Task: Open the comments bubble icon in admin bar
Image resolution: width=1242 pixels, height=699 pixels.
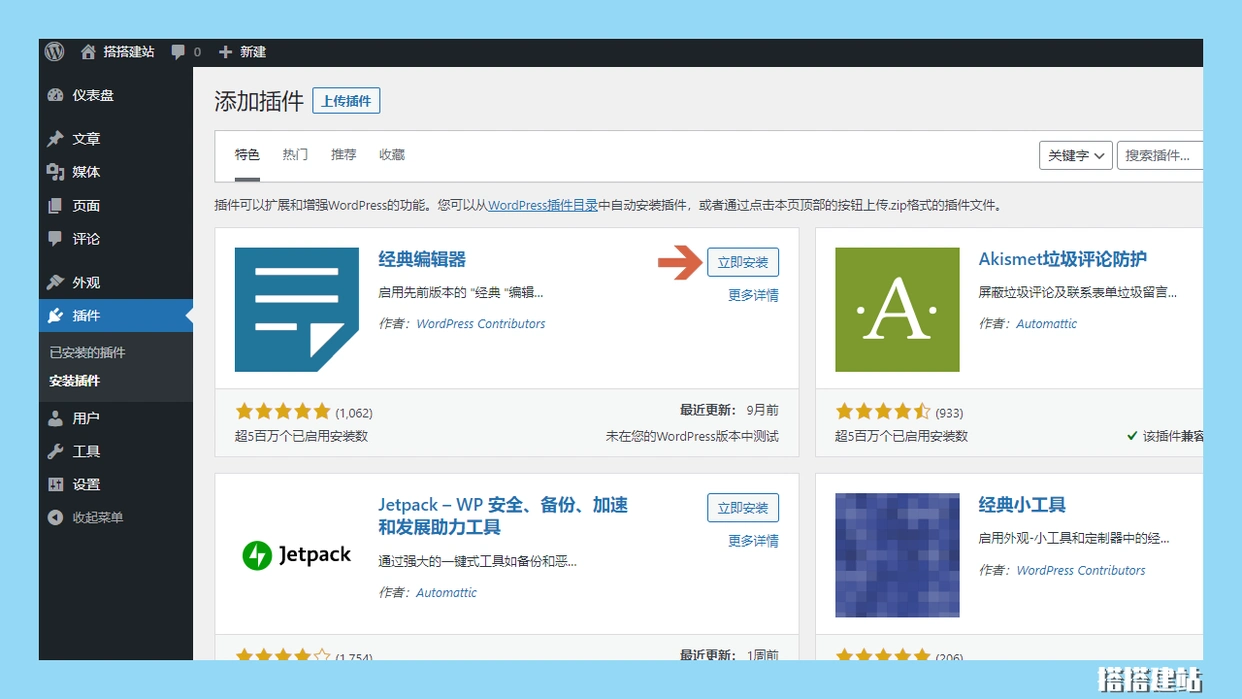Action: tap(178, 52)
